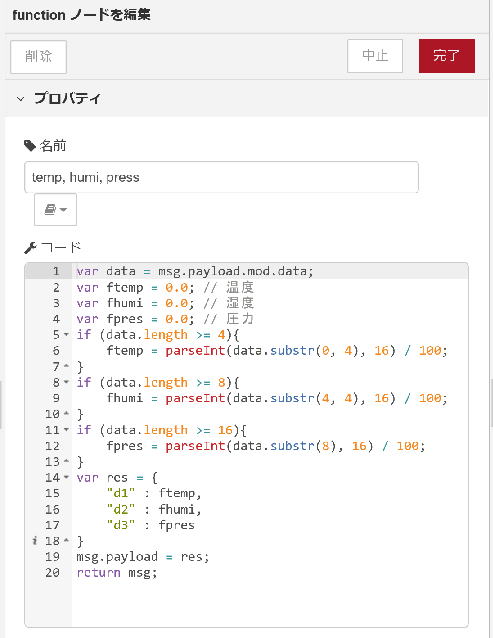Fold the var res object at line 14
This screenshot has width=493, height=638.
click(67, 477)
